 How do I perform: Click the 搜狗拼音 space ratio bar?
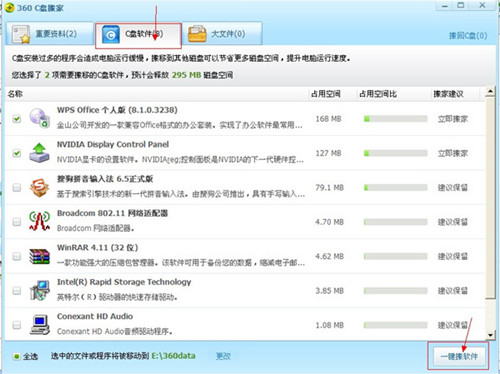coord(396,187)
